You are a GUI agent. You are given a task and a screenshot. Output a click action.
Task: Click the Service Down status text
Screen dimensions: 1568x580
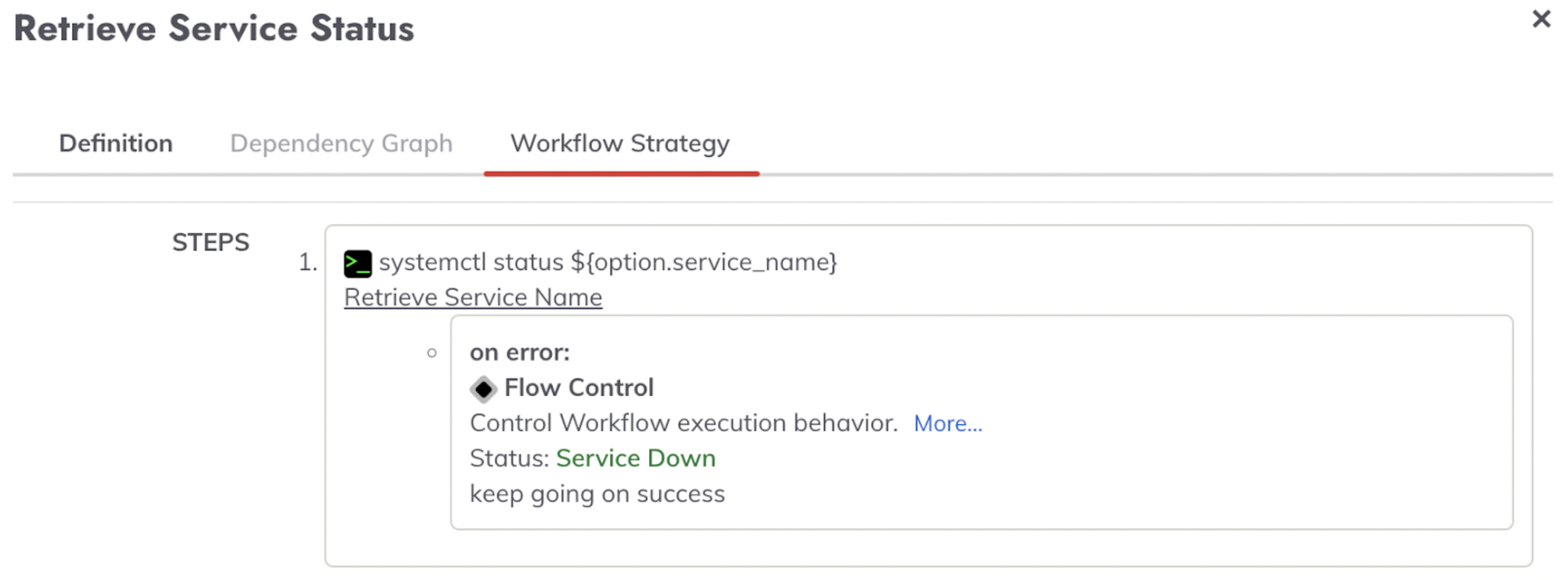(636, 459)
